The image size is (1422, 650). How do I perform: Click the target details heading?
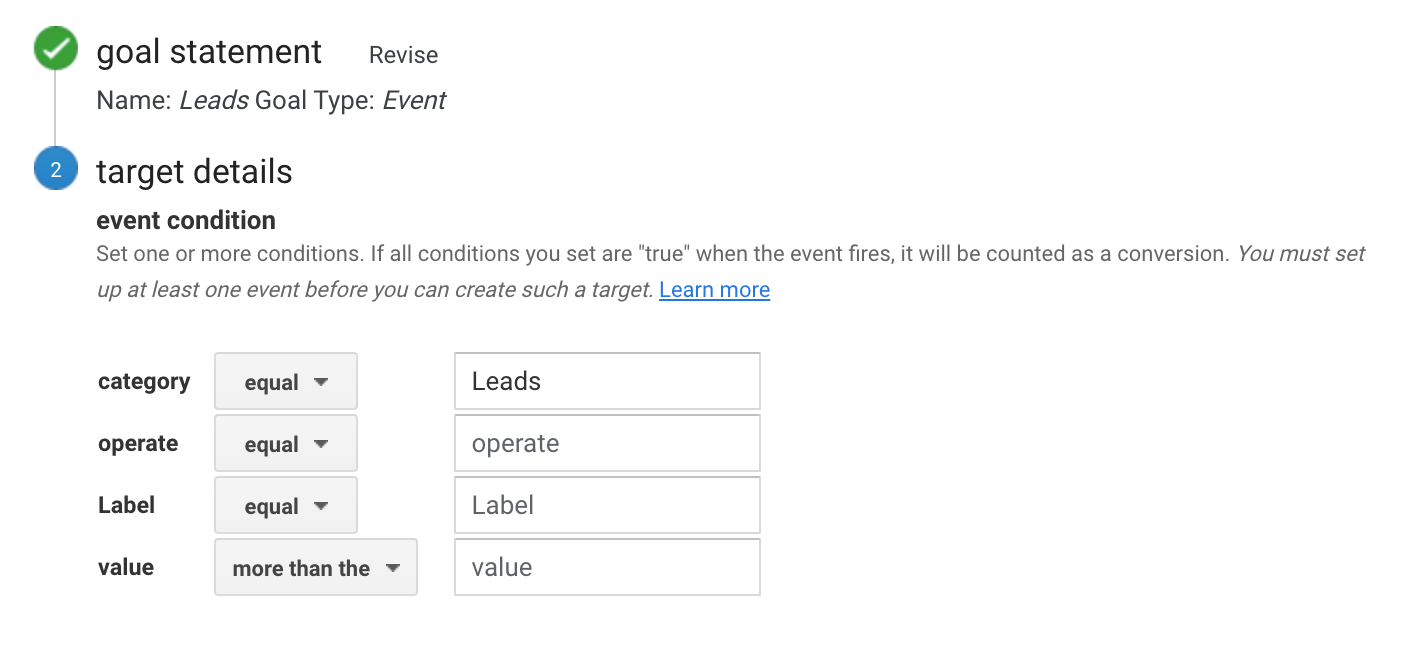194,172
